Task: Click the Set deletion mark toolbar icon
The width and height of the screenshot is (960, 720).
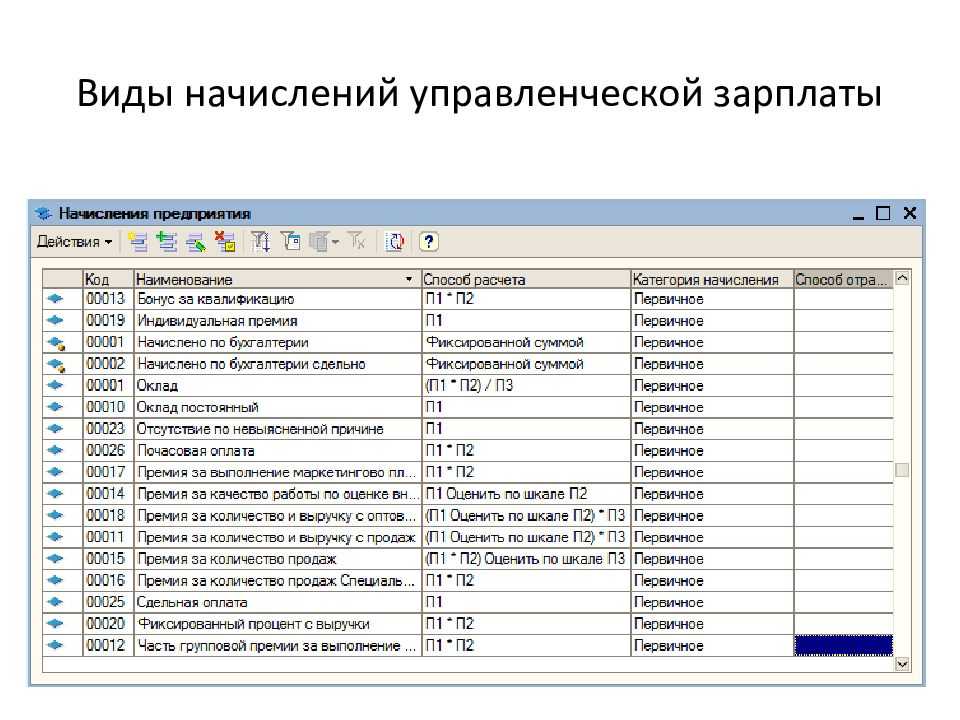Action: pyautogui.click(x=225, y=242)
